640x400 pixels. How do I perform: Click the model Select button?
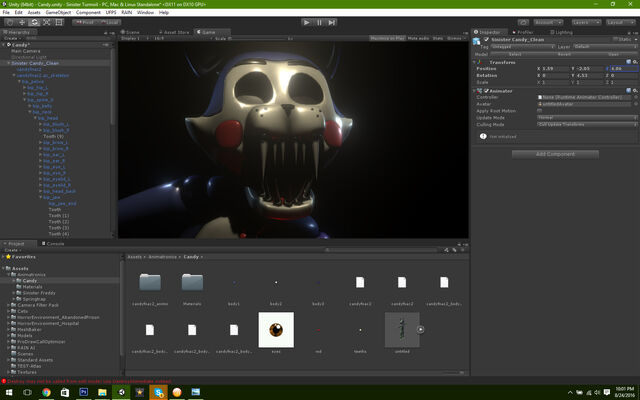(x=515, y=54)
